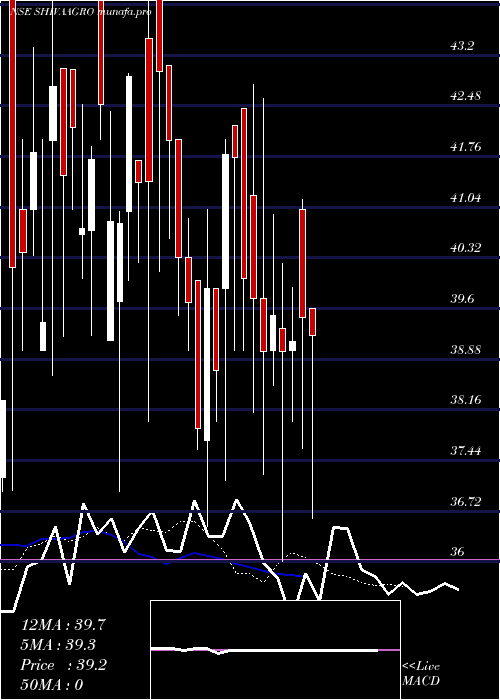500x700 pixels.
Task: Click the 42.48 price axis label
Action: 466,96
